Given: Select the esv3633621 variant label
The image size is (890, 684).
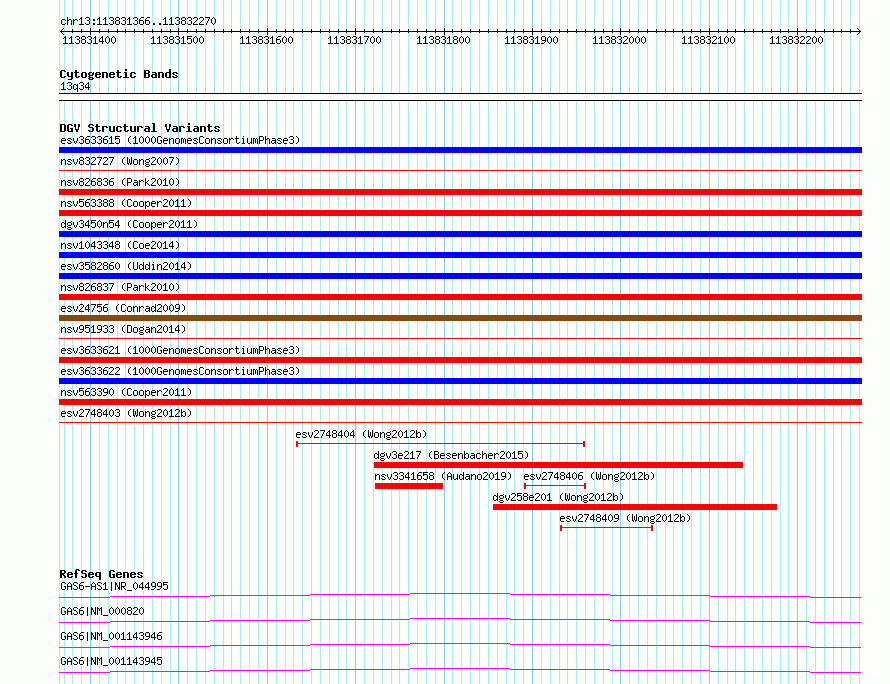Looking at the screenshot, I should tap(180, 350).
